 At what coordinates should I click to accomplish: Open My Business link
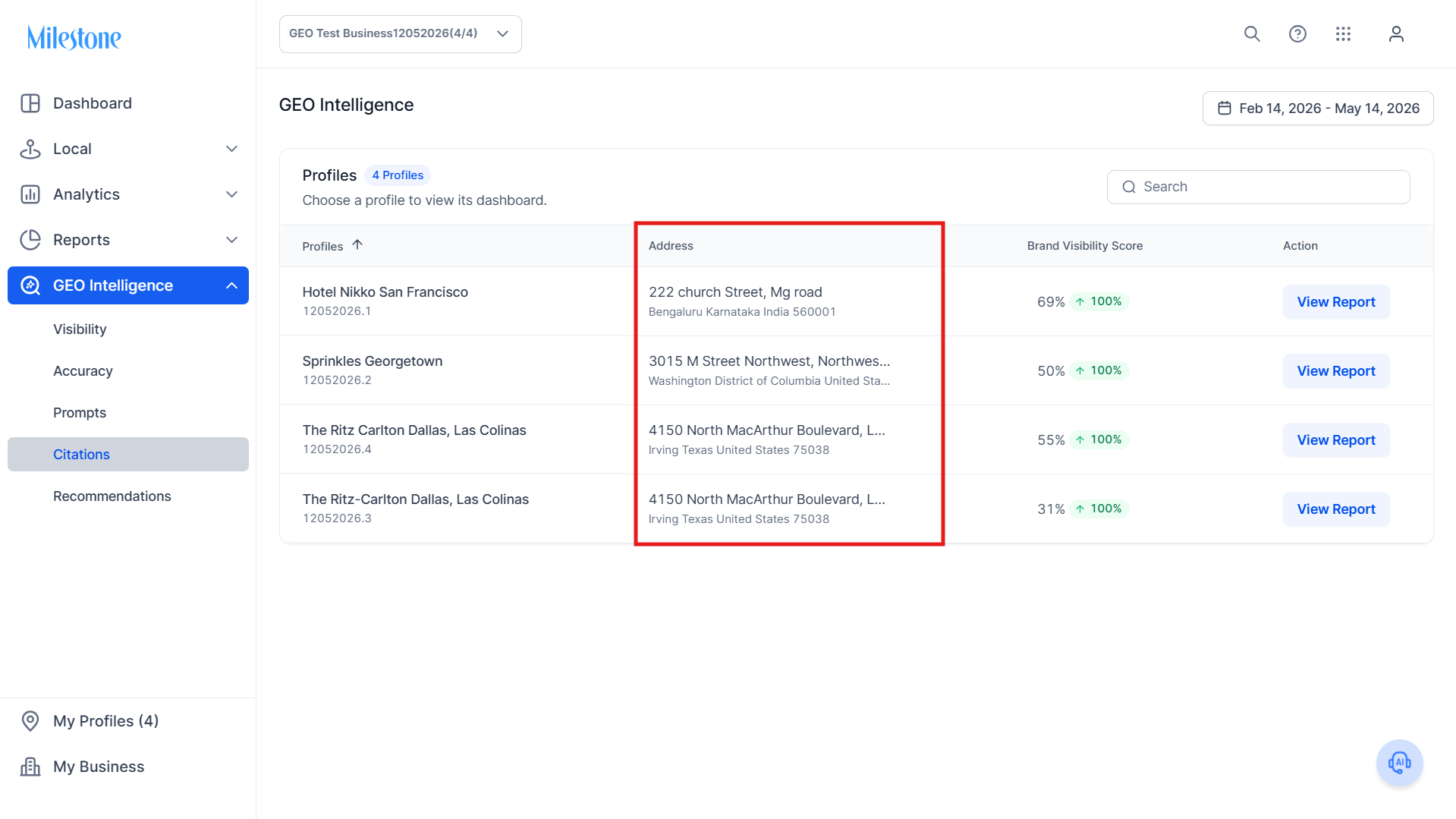[x=99, y=767]
